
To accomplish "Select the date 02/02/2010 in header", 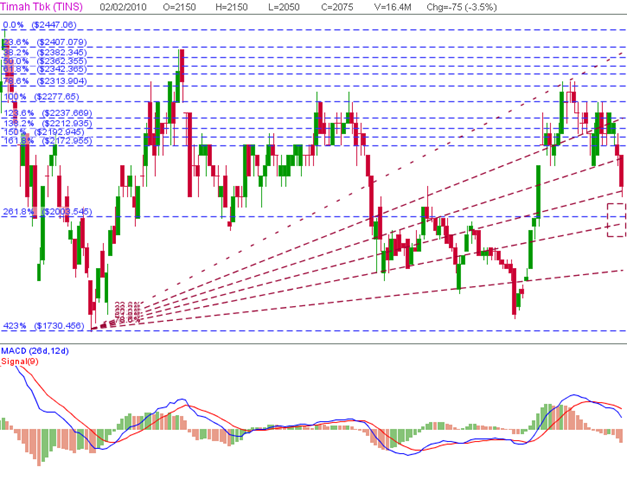I will tap(123, 7).
